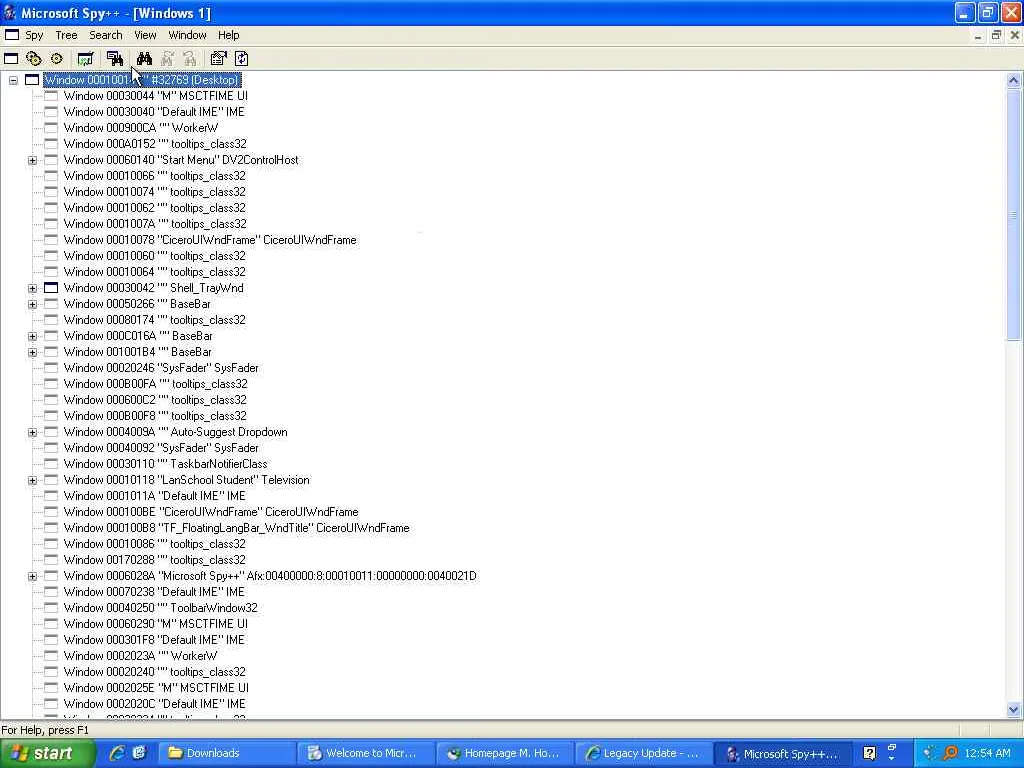Click the Desktop root window icon
This screenshot has width=1024, height=768.
(32, 80)
